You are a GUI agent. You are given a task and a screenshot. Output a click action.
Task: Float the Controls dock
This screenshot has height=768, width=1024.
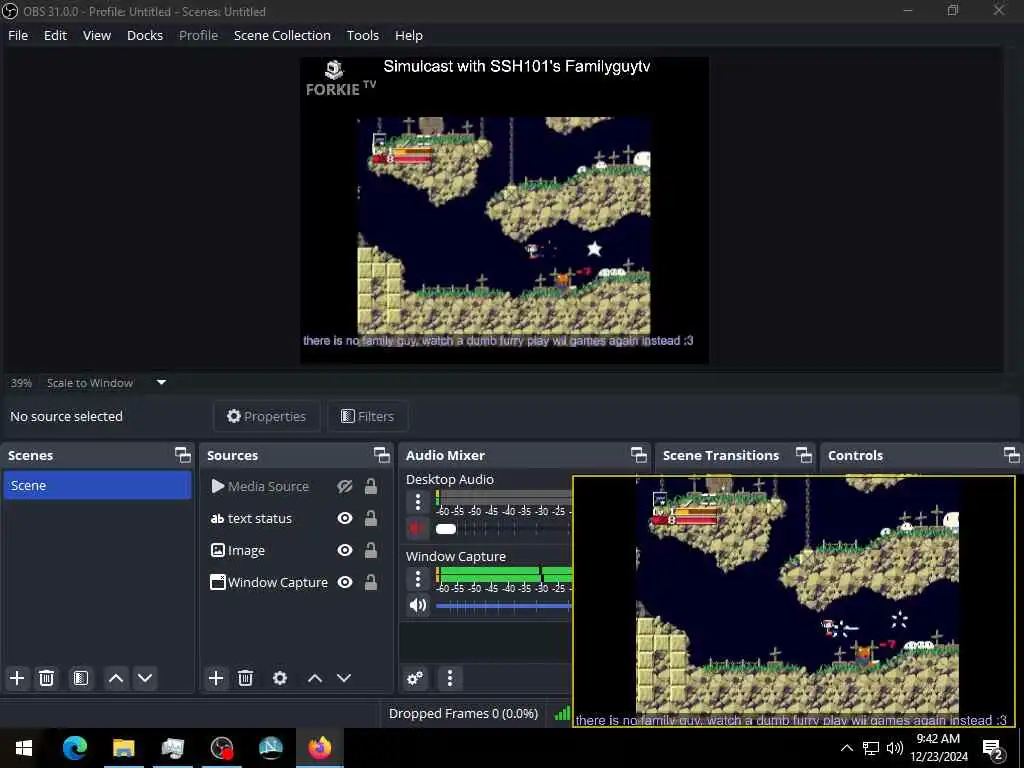point(1011,455)
